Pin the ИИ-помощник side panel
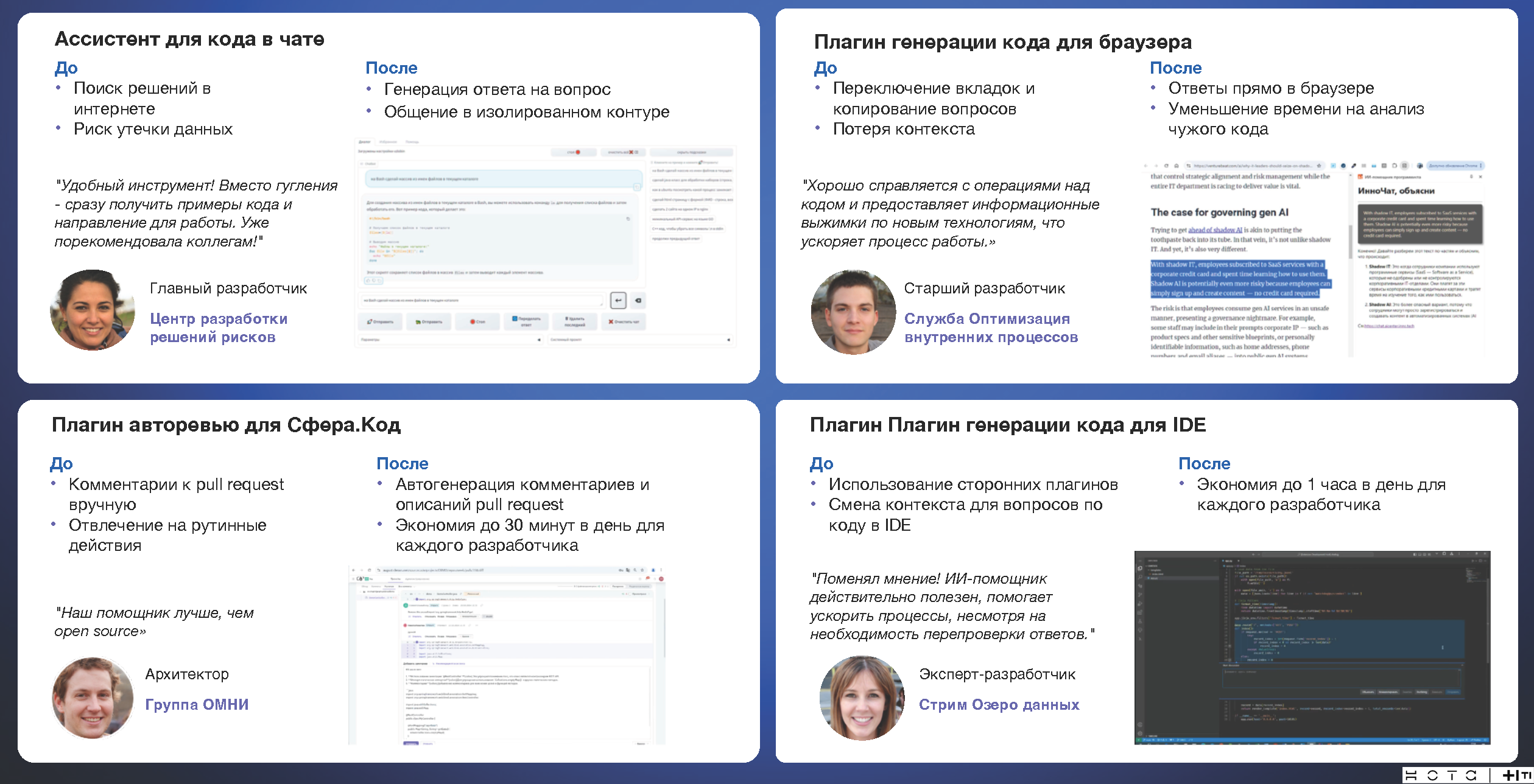Viewport: 1534px width, 784px height. pyautogui.click(x=1471, y=177)
